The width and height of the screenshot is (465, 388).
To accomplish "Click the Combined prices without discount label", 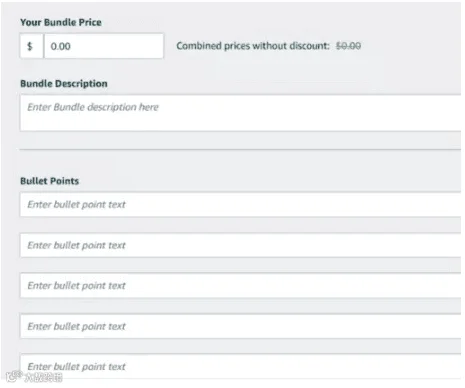I will [253, 46].
